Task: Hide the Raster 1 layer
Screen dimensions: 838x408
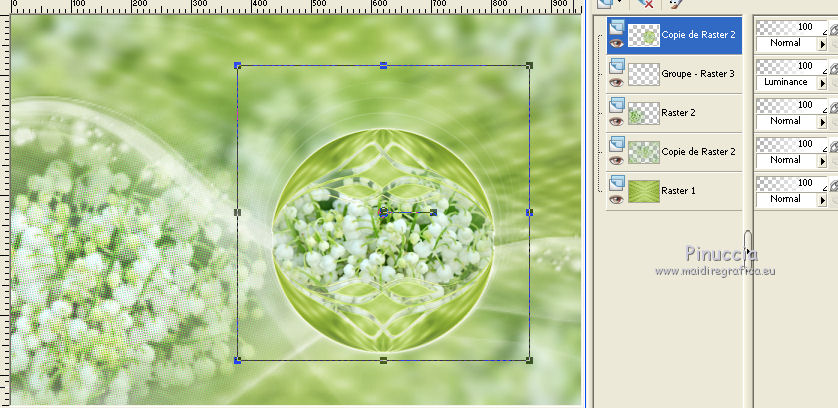Action: click(617, 199)
